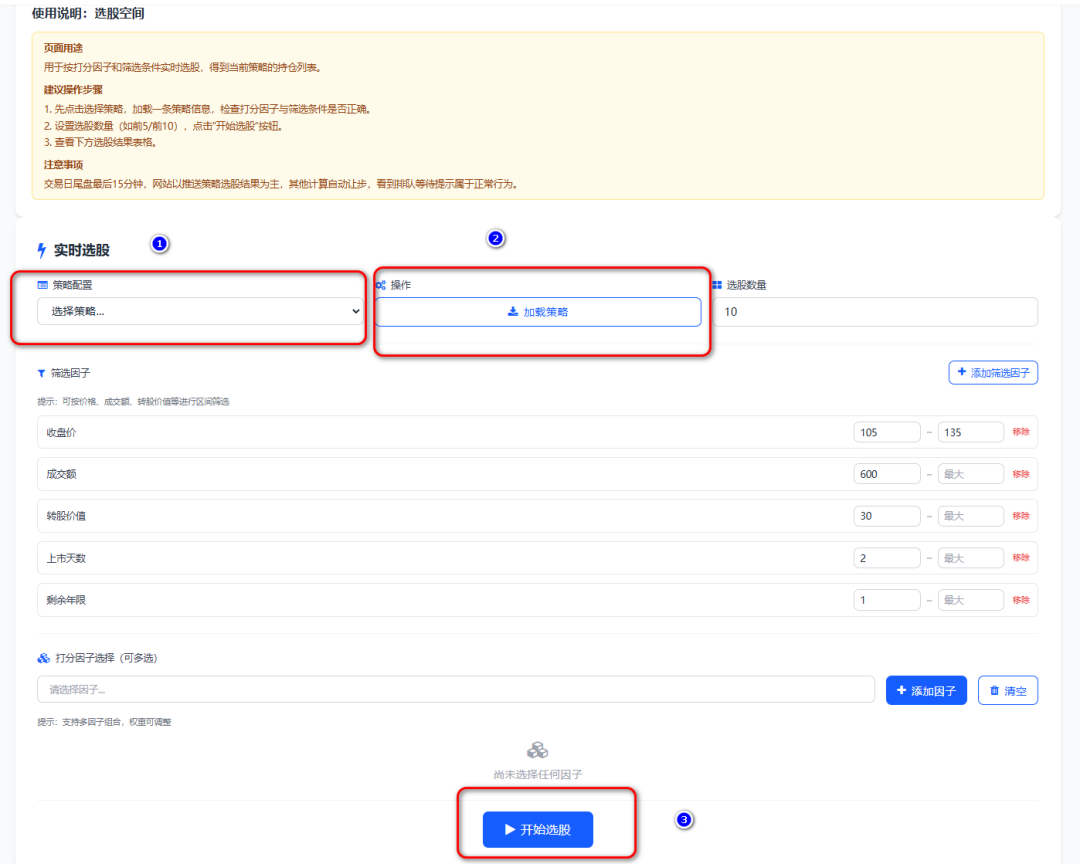This screenshot has height=864, width=1080.
Task: Click the 转股价值 maximum field
Action: [970, 516]
